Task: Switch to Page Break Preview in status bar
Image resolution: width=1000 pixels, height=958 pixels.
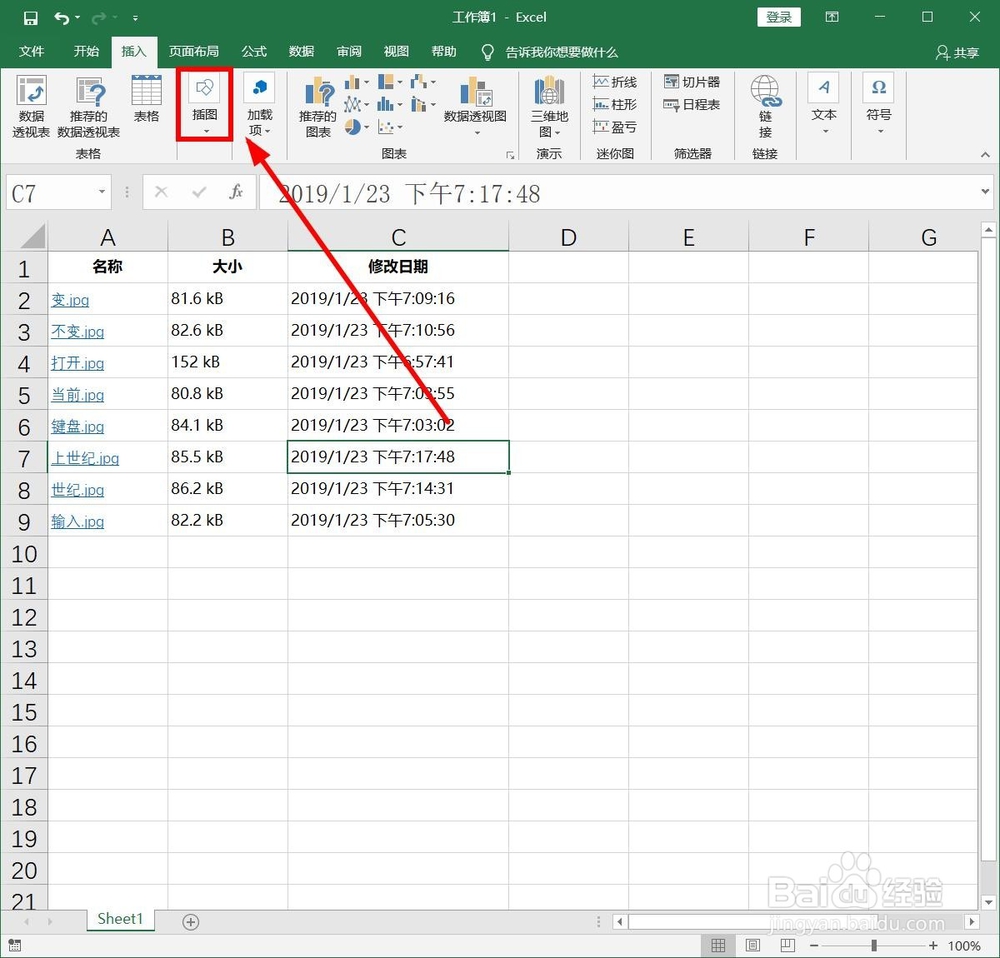Action: pyautogui.click(x=788, y=945)
